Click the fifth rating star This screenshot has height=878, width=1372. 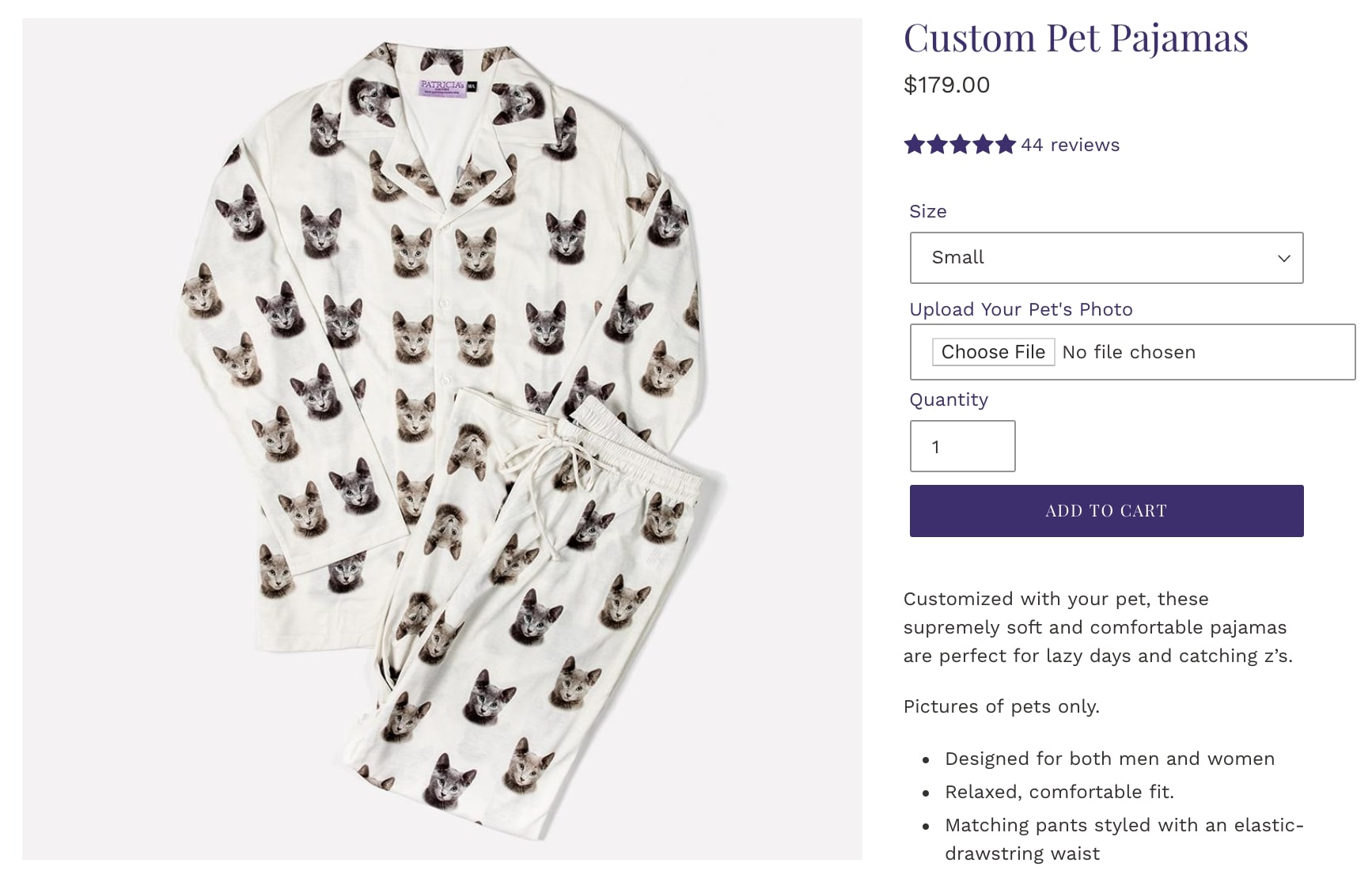(x=1006, y=145)
